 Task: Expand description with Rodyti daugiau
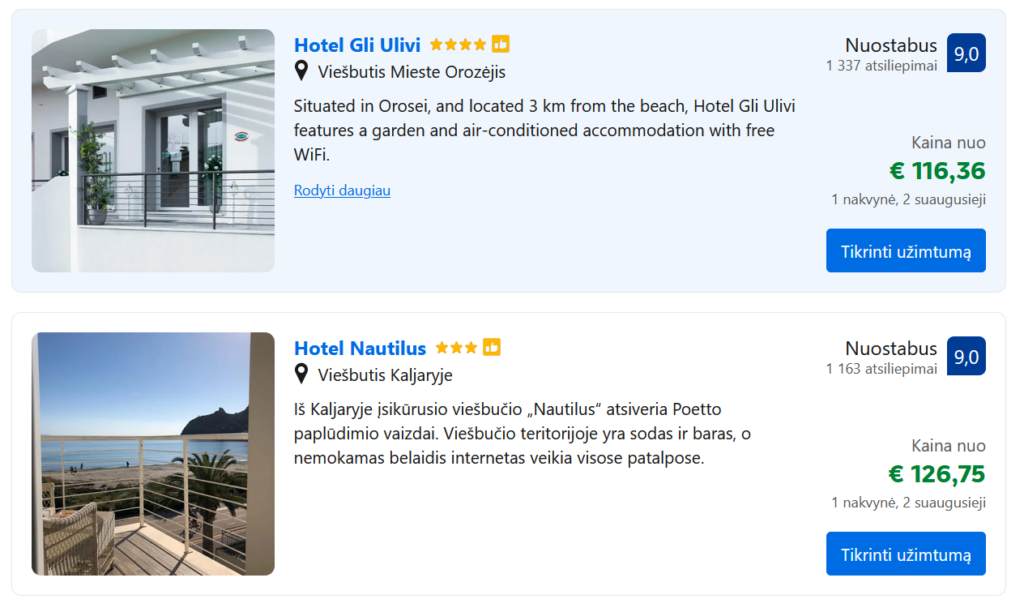[x=342, y=190]
